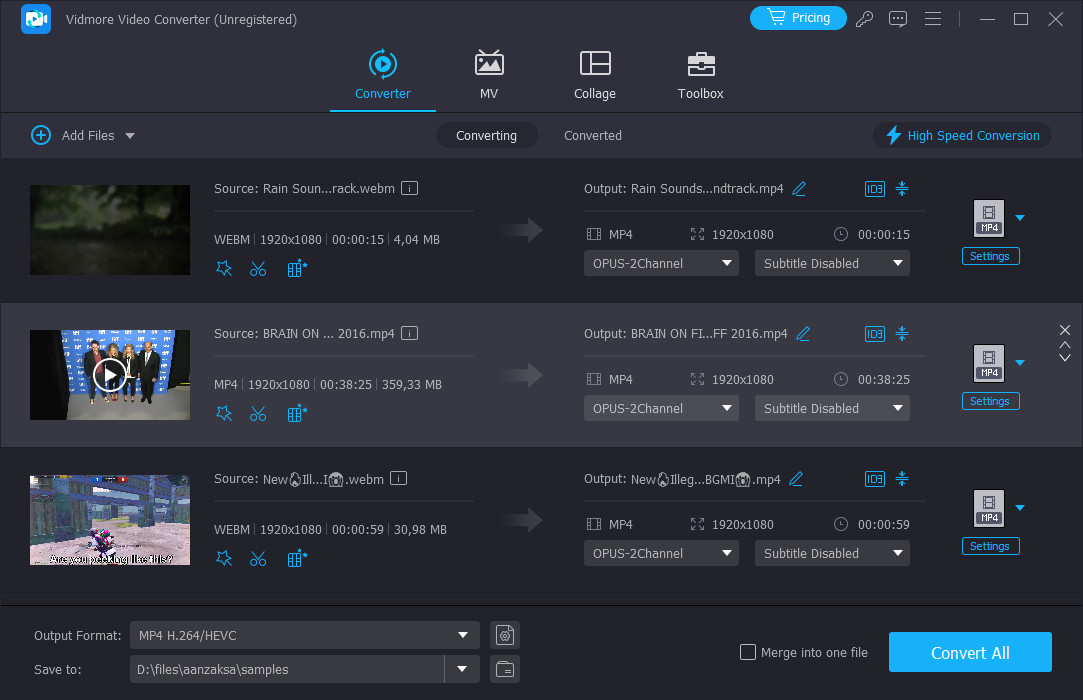Choose MP4 format icon for Rain Sounds

tap(989, 218)
